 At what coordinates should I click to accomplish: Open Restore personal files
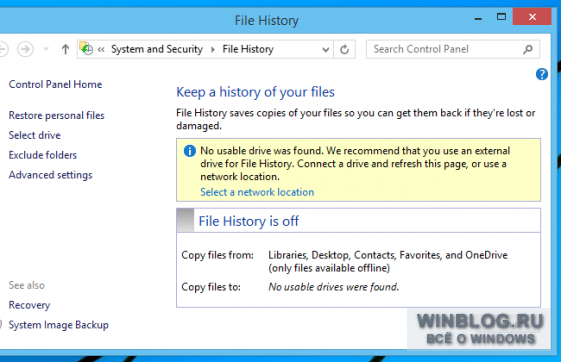pyautogui.click(x=57, y=116)
